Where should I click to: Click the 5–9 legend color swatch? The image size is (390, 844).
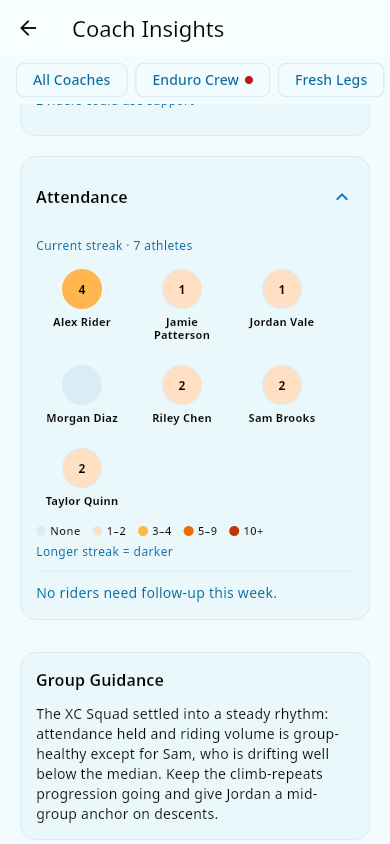pyautogui.click(x=188, y=531)
